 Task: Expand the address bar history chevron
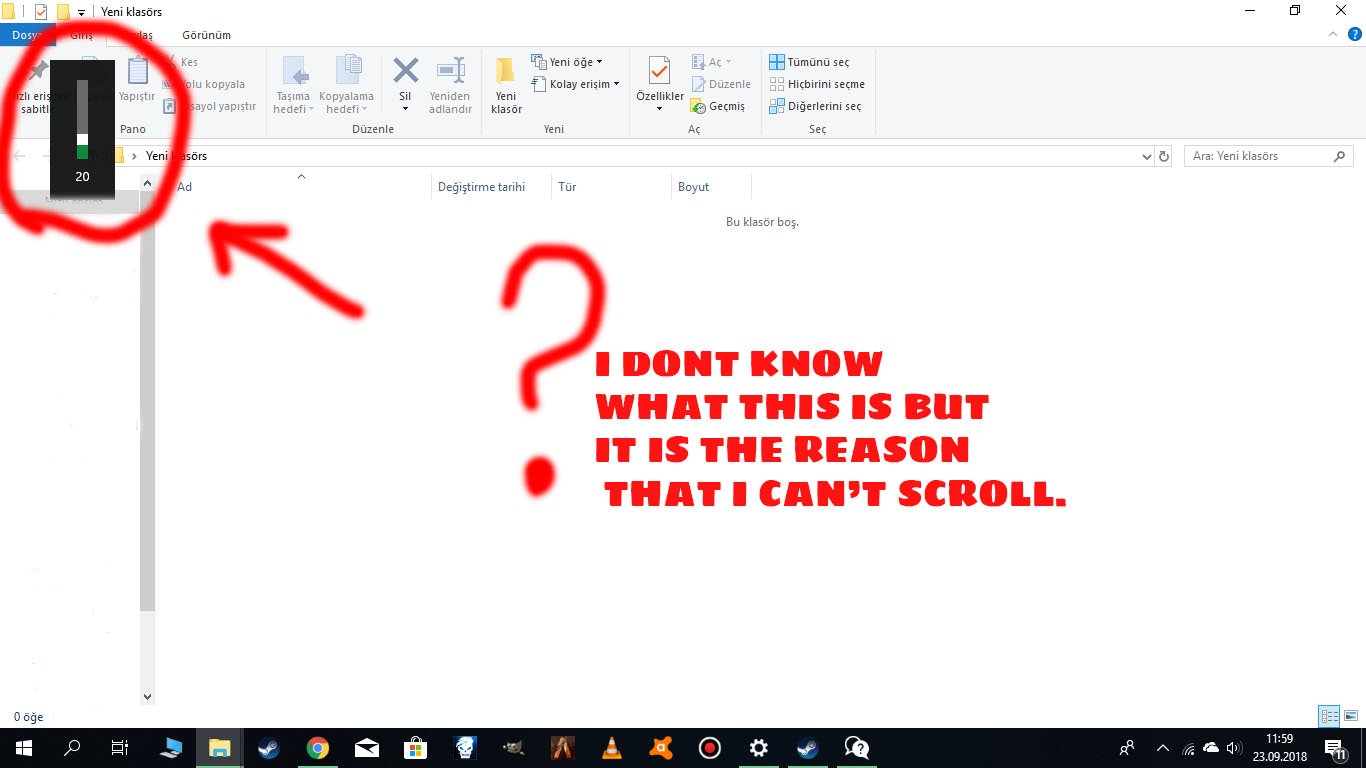(1146, 156)
